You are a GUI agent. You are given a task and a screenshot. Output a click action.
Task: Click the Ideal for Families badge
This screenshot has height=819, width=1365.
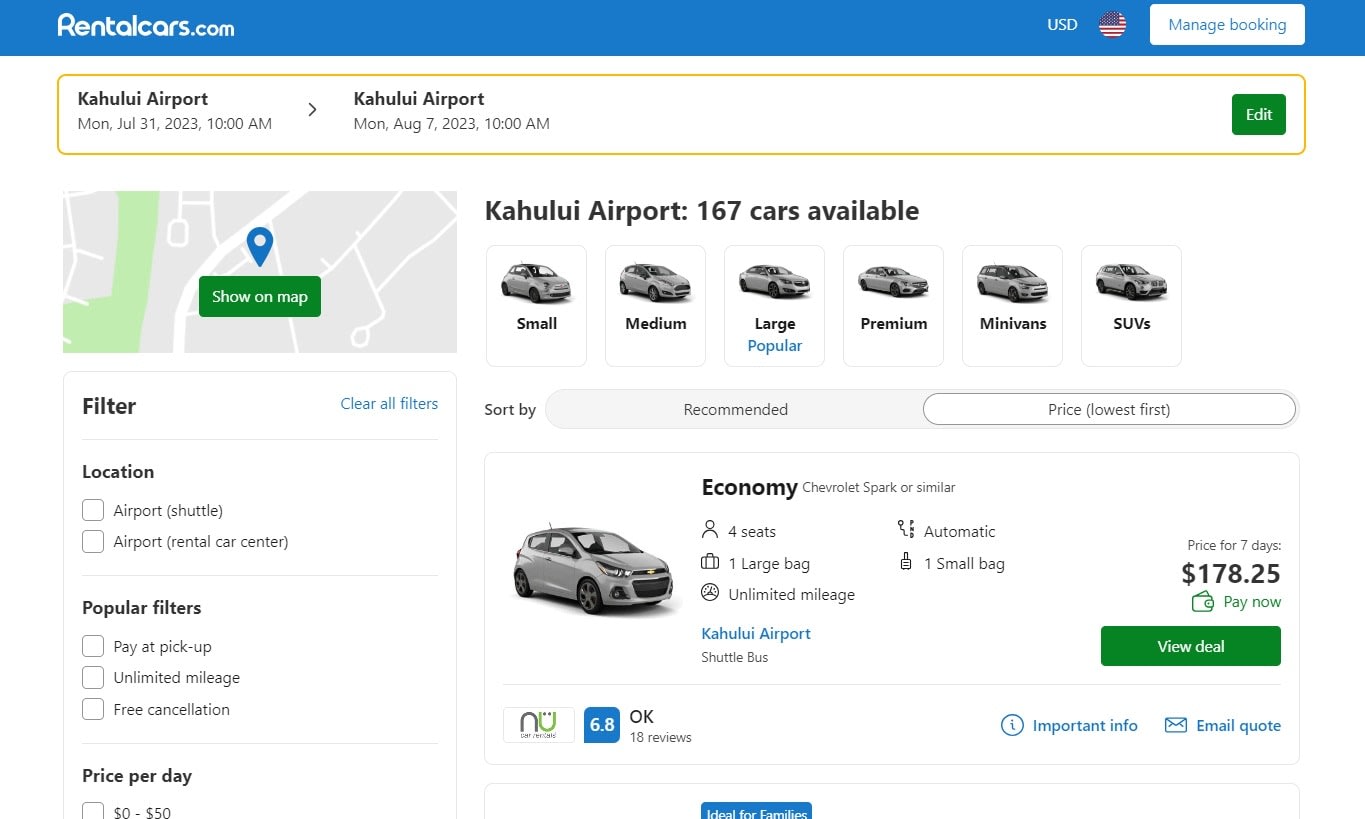[756, 812]
